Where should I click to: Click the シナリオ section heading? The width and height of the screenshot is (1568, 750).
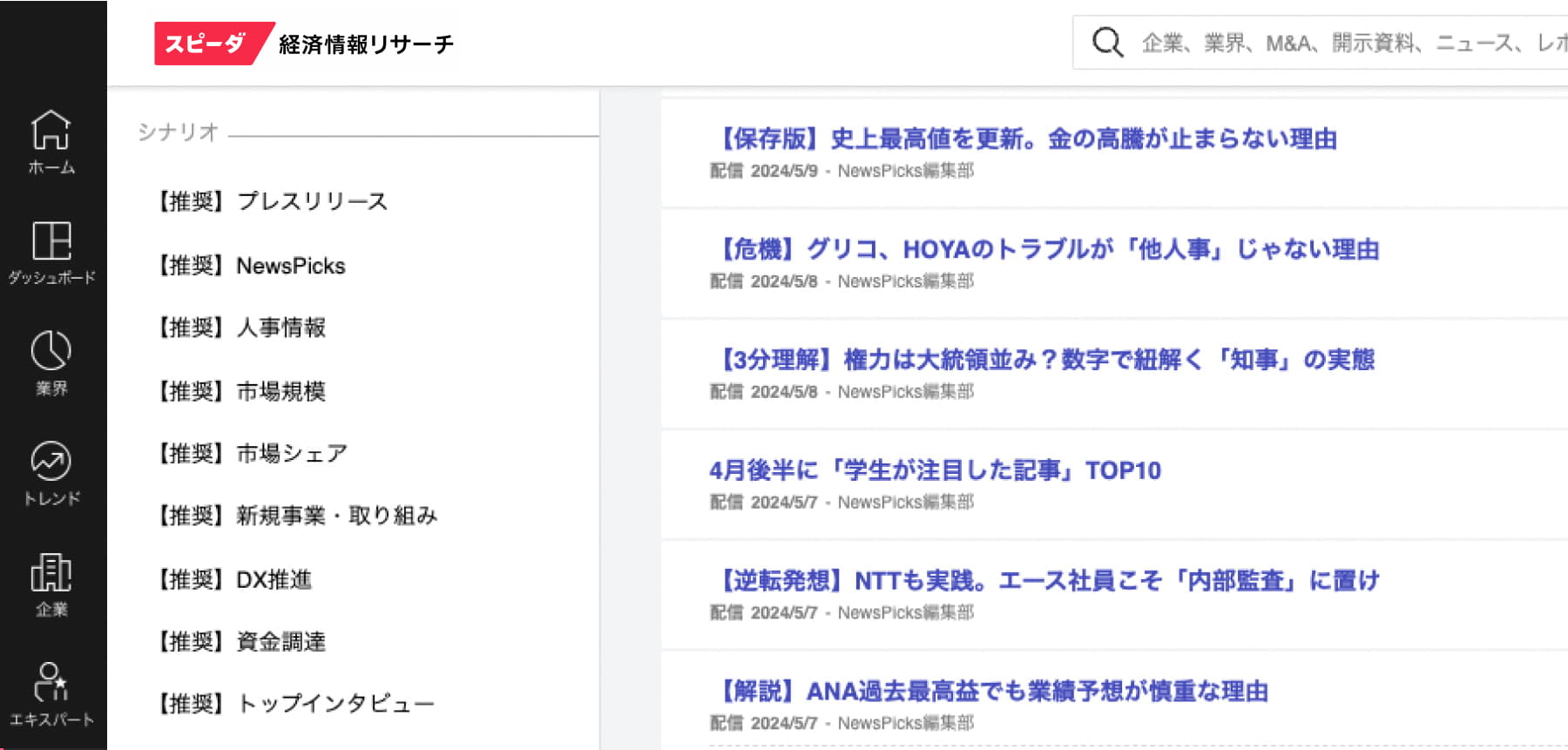click(178, 132)
